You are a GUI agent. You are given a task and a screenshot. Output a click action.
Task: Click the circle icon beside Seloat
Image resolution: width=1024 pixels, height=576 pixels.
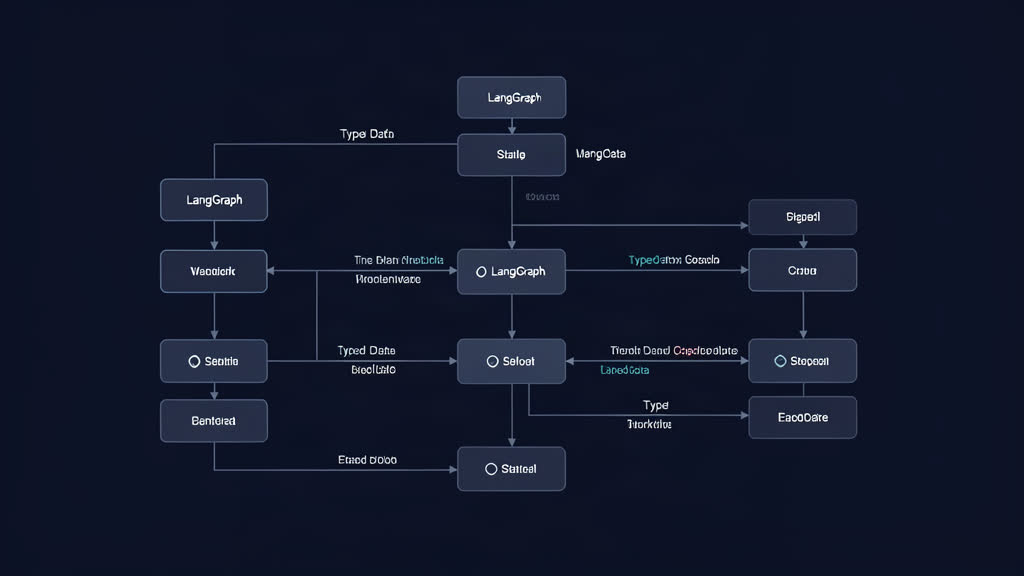pyautogui.click(x=492, y=361)
